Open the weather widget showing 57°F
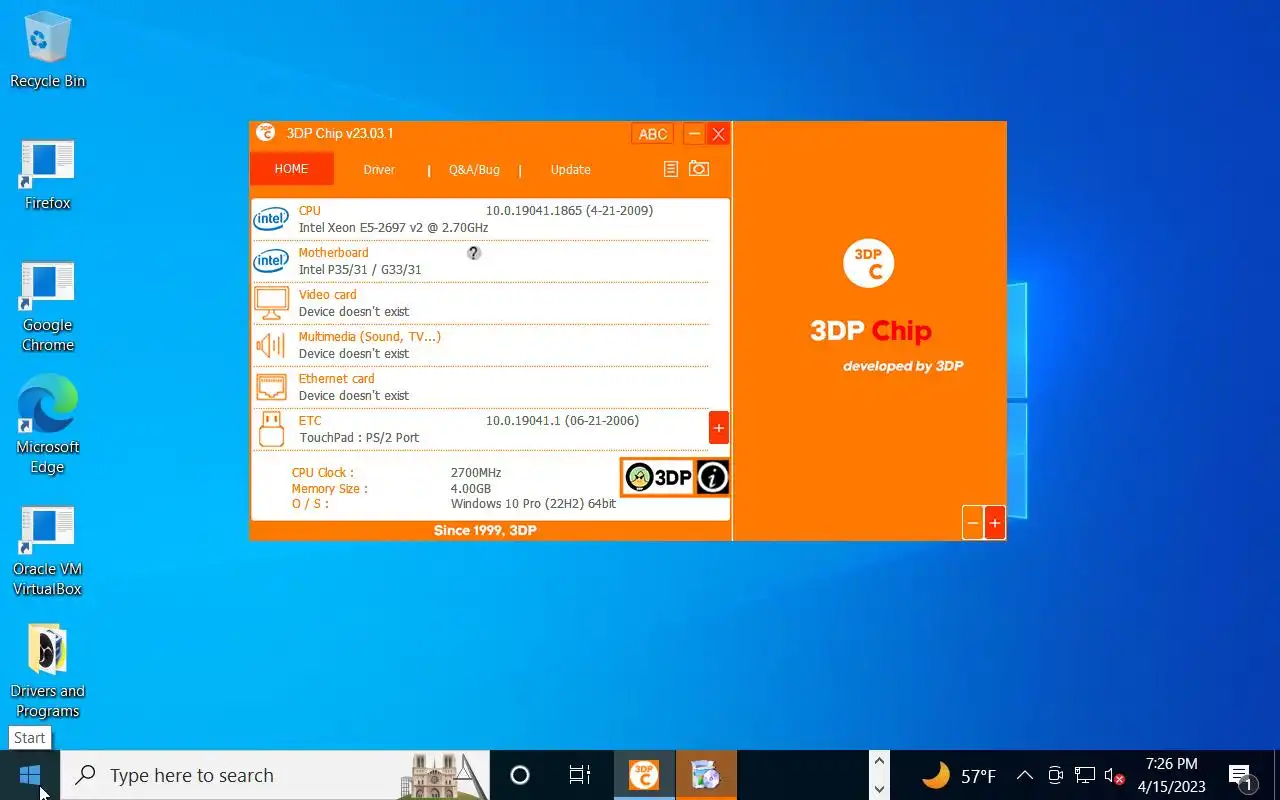 958,775
